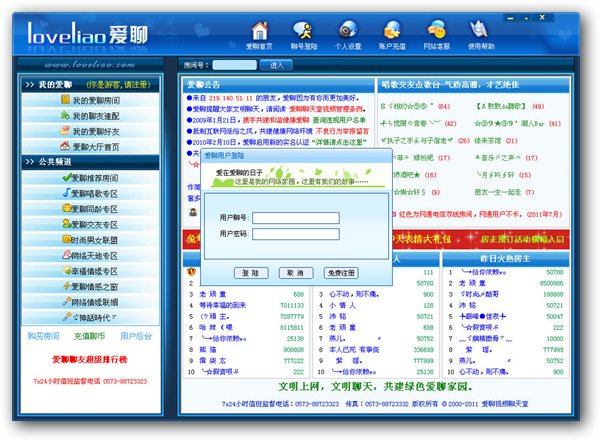Select 网络天地专区 channel
The image size is (600, 441).
[x=90, y=256]
